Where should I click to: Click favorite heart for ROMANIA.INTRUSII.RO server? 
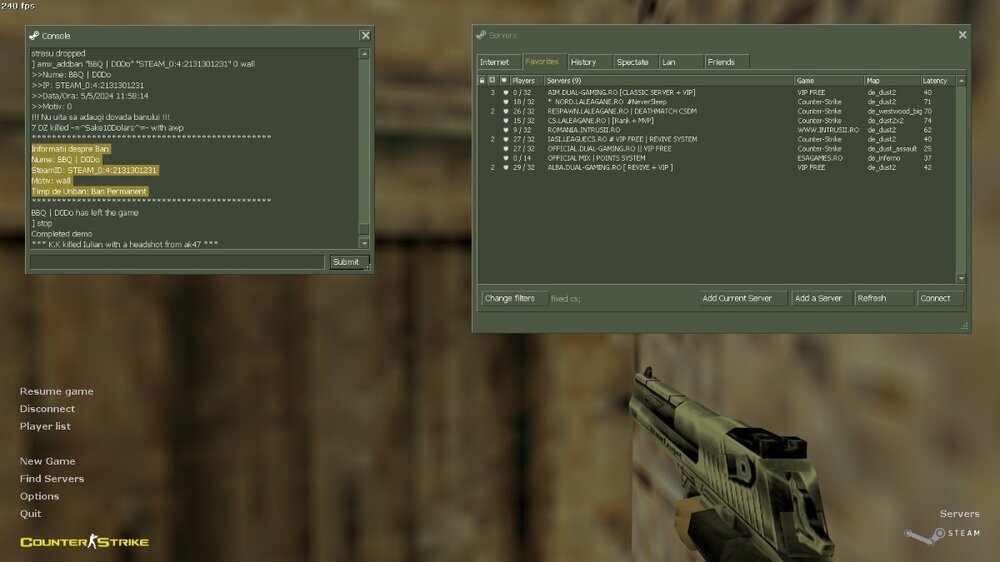tap(504, 130)
